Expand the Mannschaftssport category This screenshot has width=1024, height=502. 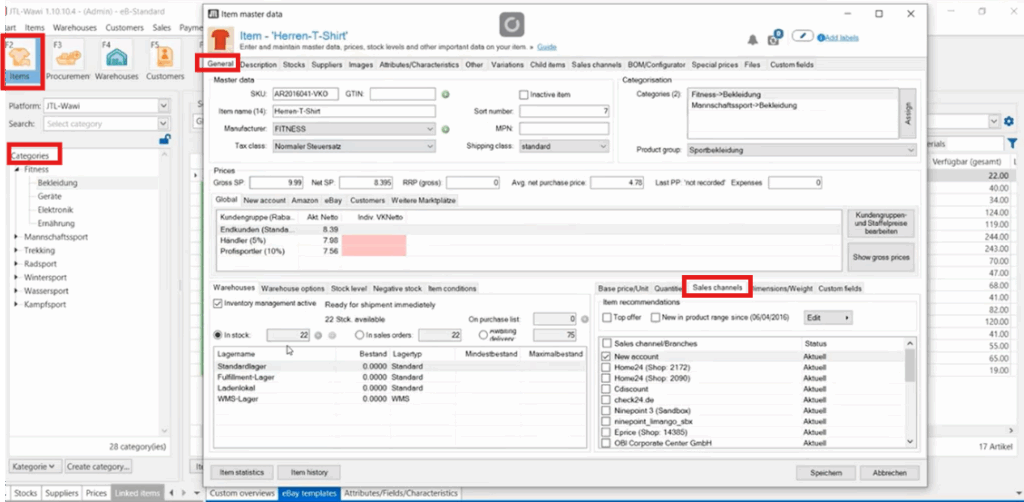[x=16, y=237]
